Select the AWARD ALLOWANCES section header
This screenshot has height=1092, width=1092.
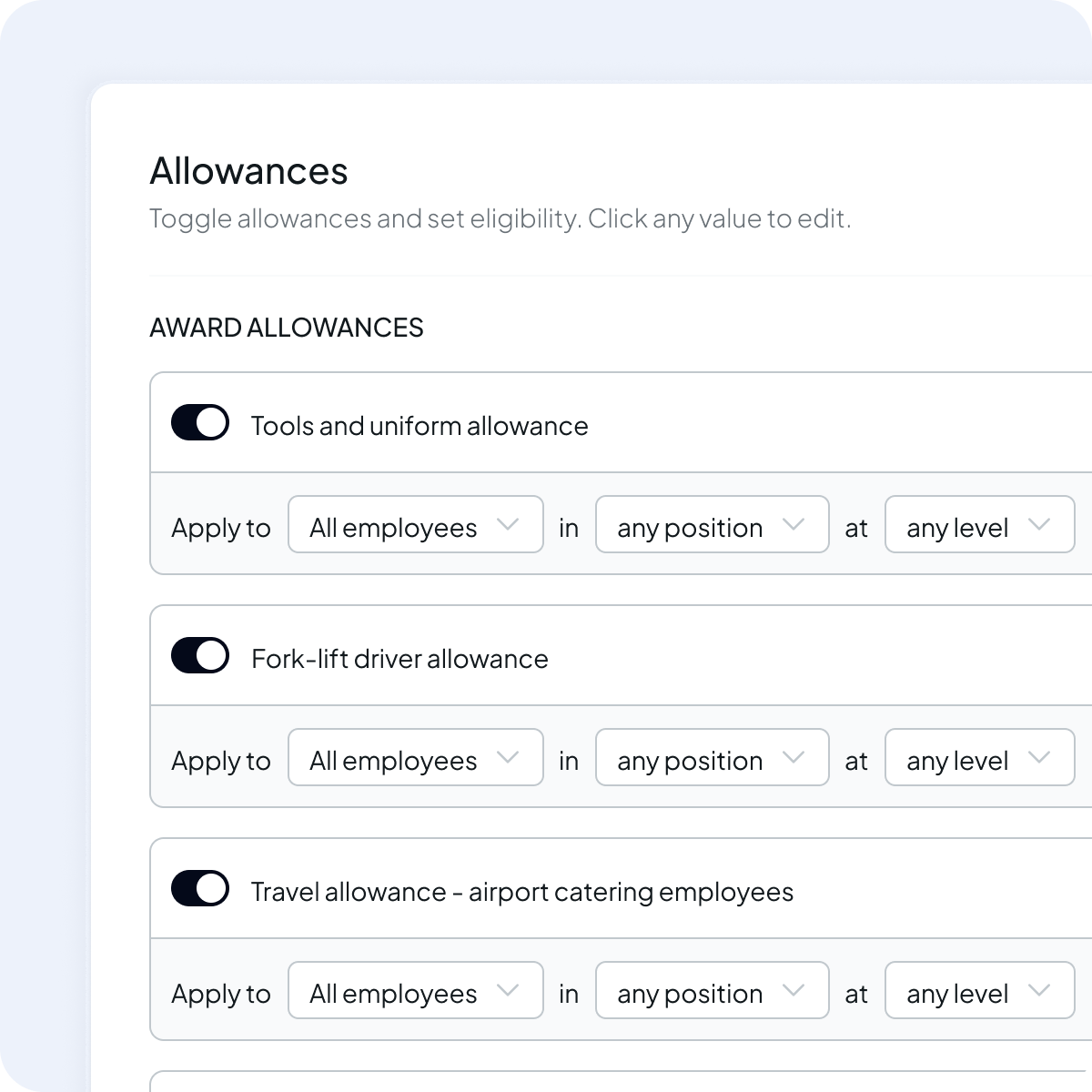tap(288, 328)
